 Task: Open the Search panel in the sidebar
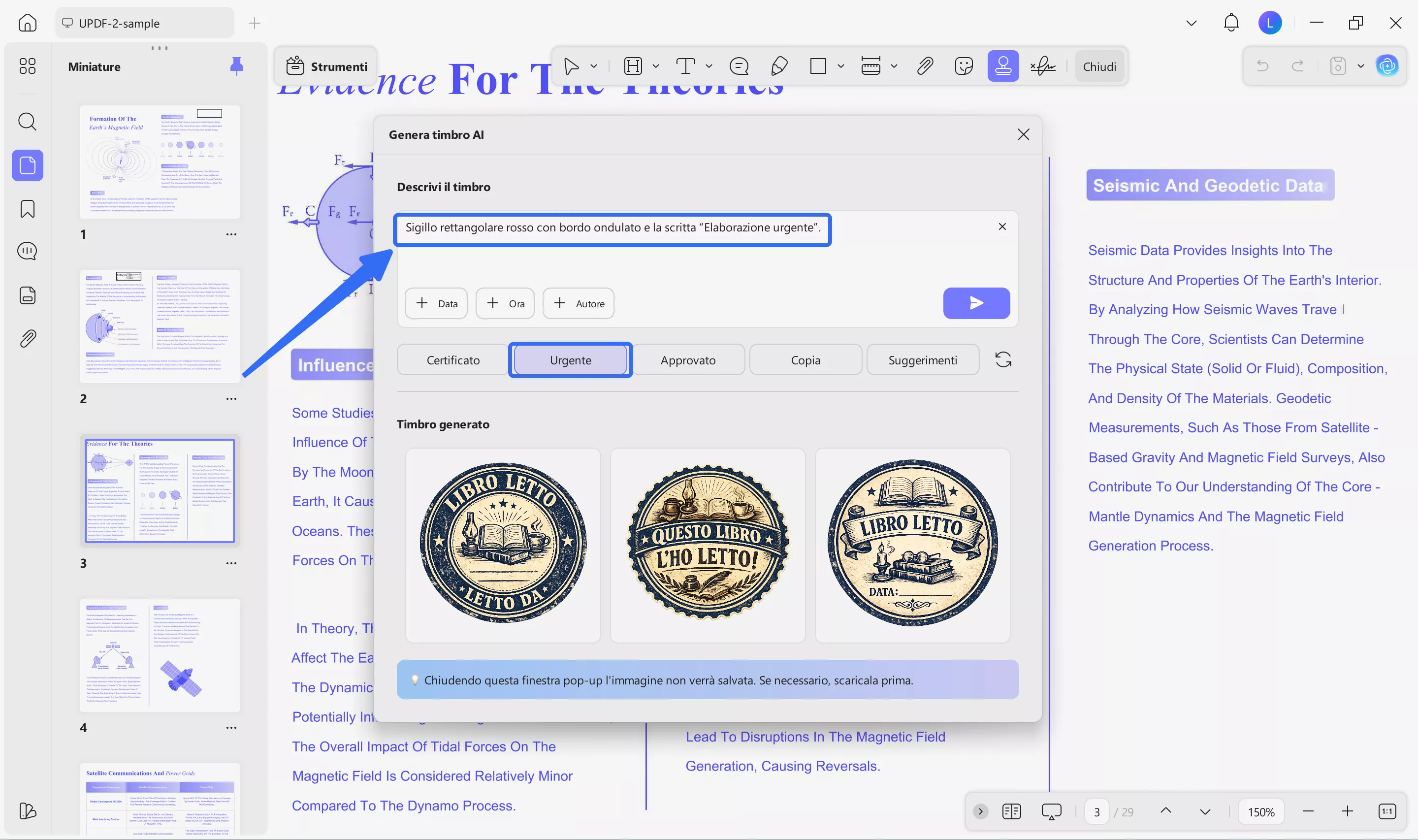pos(27,121)
